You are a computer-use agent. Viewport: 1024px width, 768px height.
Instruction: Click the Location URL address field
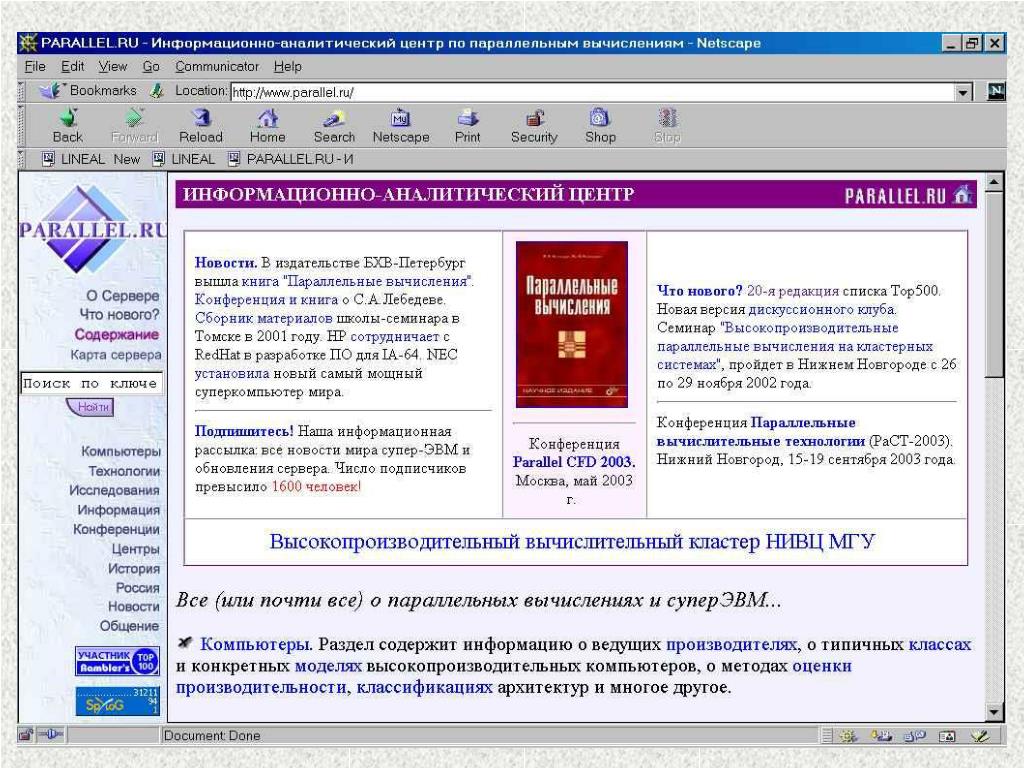[x=592, y=92]
